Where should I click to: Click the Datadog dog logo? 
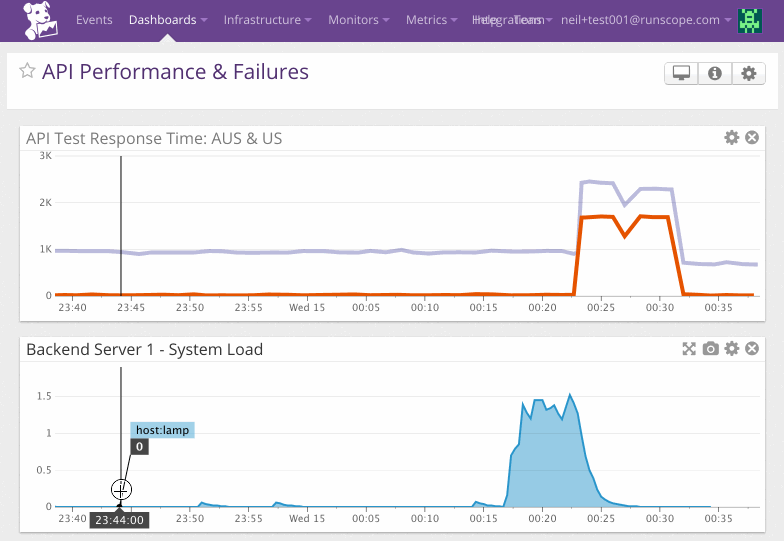(x=39, y=20)
